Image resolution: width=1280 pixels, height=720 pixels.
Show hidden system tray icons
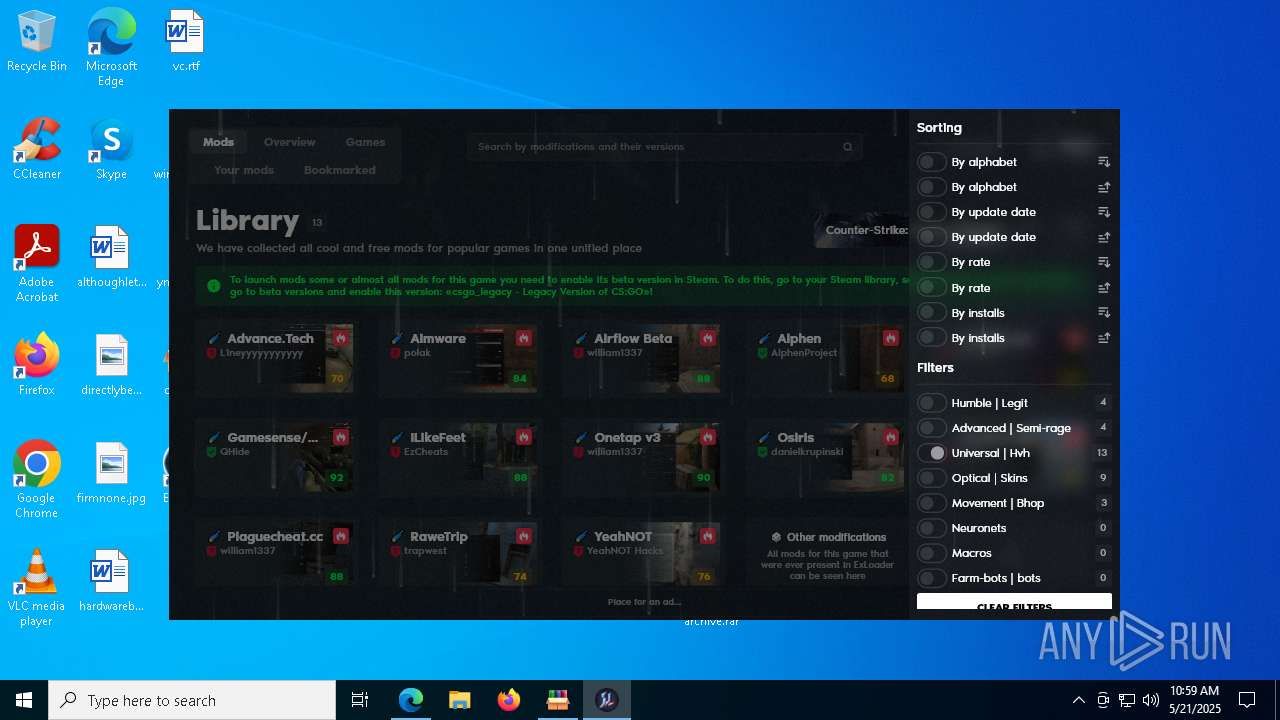[x=1078, y=700]
